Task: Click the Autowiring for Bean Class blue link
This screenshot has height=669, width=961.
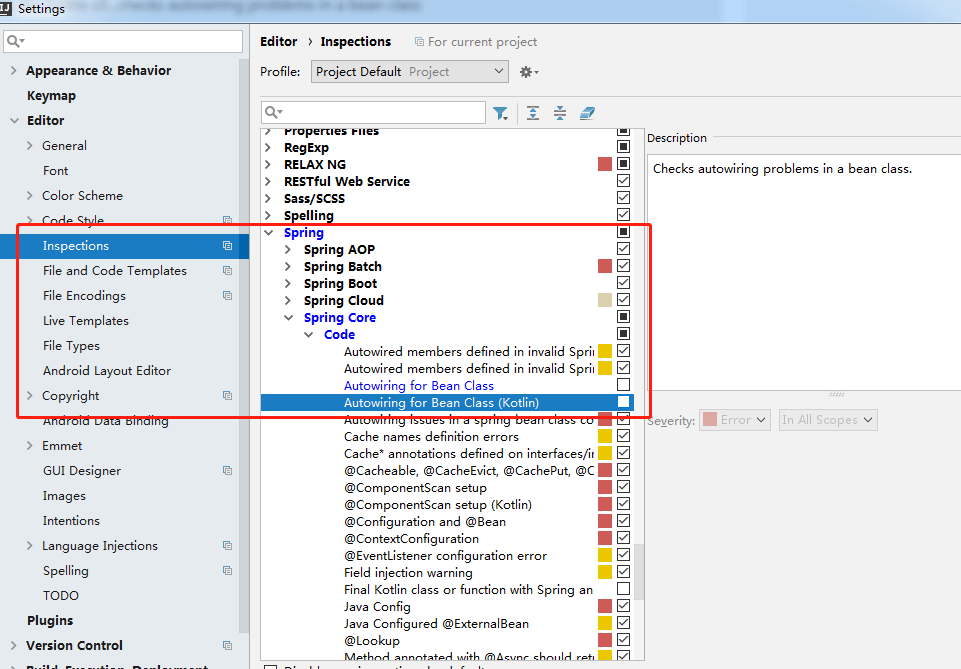Action: click(x=419, y=385)
